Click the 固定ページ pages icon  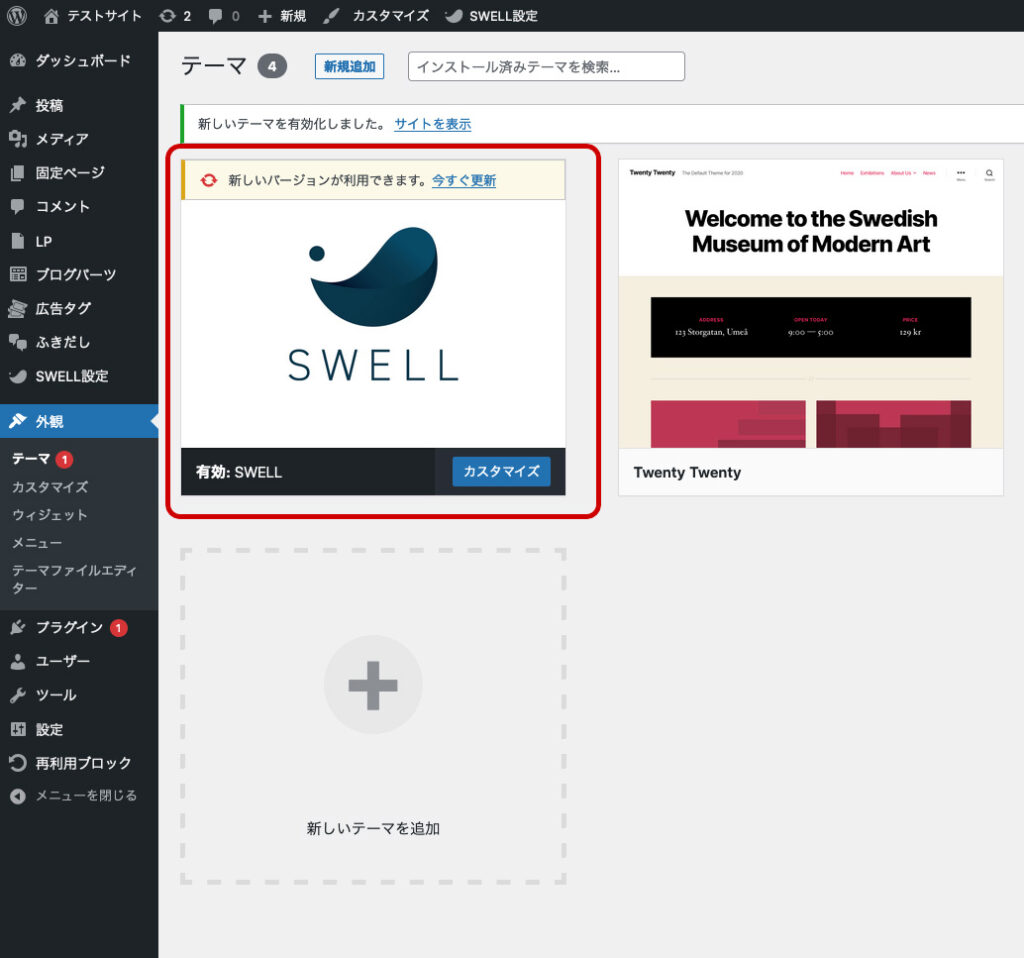coord(18,172)
